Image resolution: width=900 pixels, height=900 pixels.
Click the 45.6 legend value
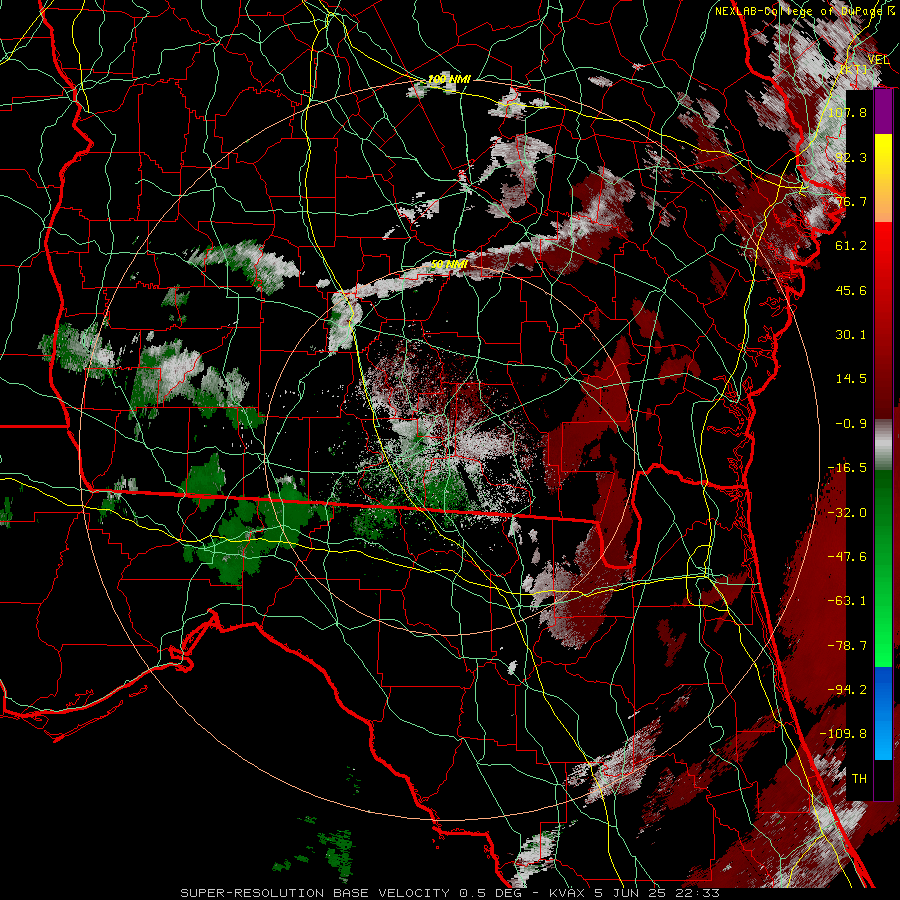coord(851,290)
